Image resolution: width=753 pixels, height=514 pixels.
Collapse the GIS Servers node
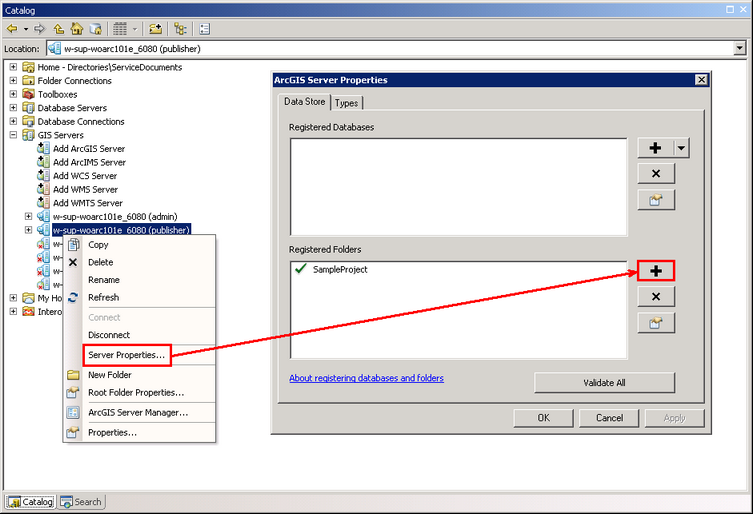click(x=13, y=135)
